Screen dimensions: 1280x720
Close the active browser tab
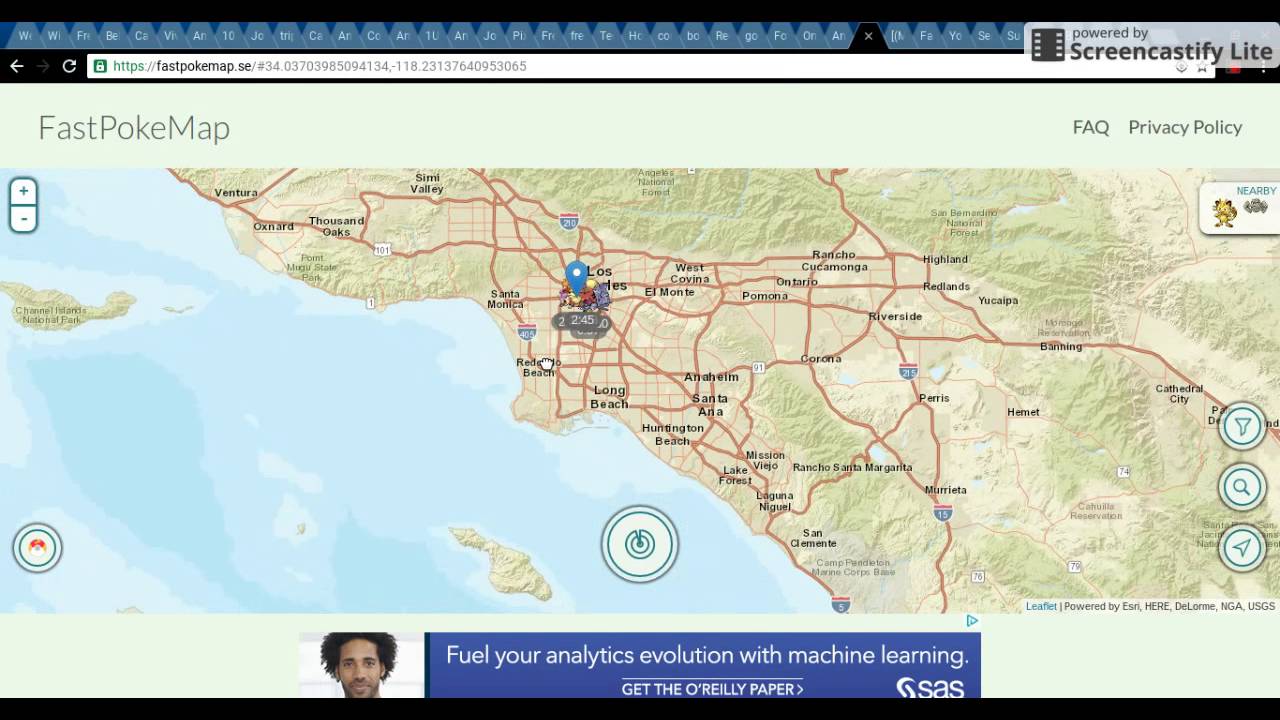(868, 36)
